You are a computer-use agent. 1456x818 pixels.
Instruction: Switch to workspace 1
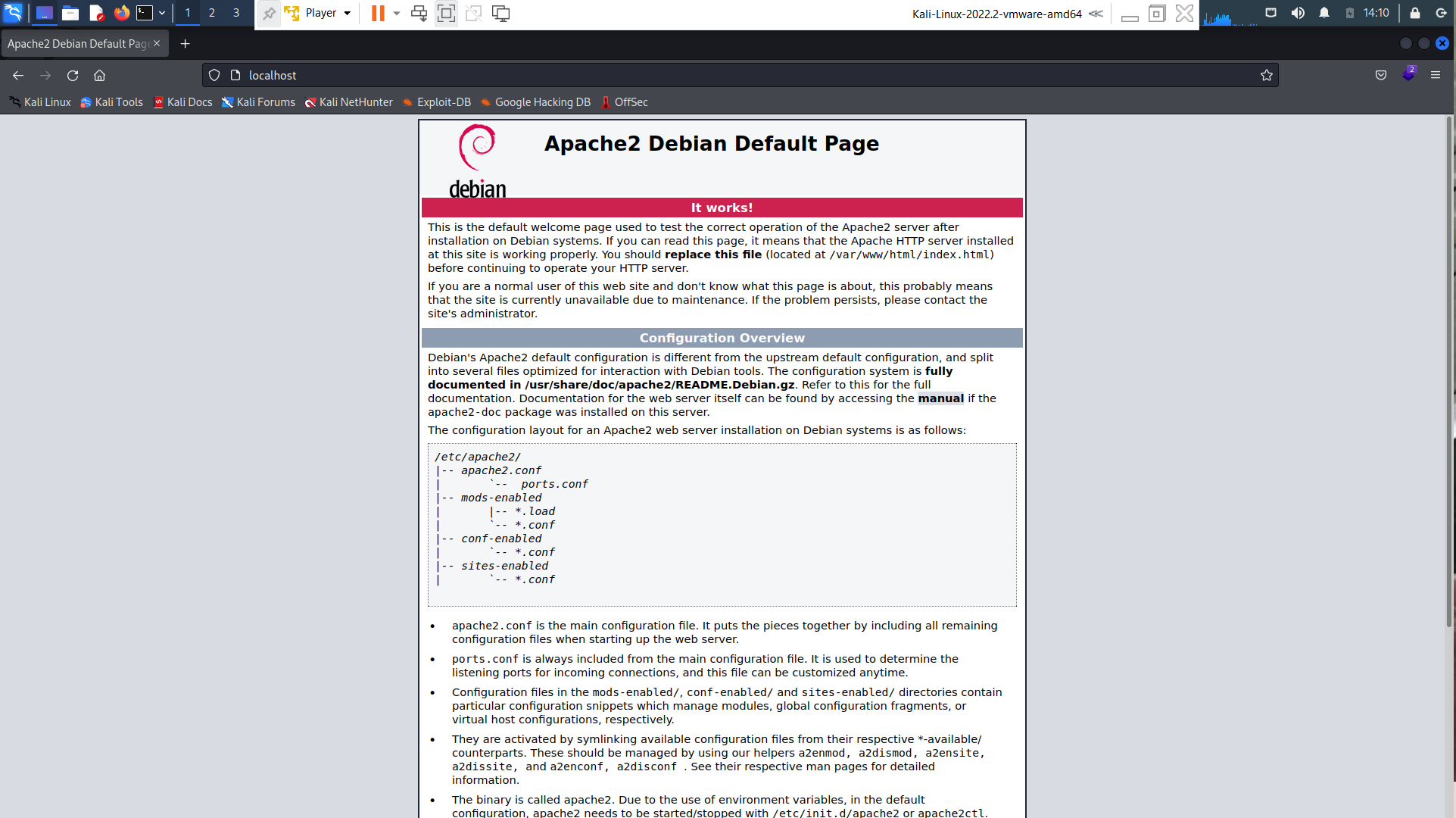[188, 13]
